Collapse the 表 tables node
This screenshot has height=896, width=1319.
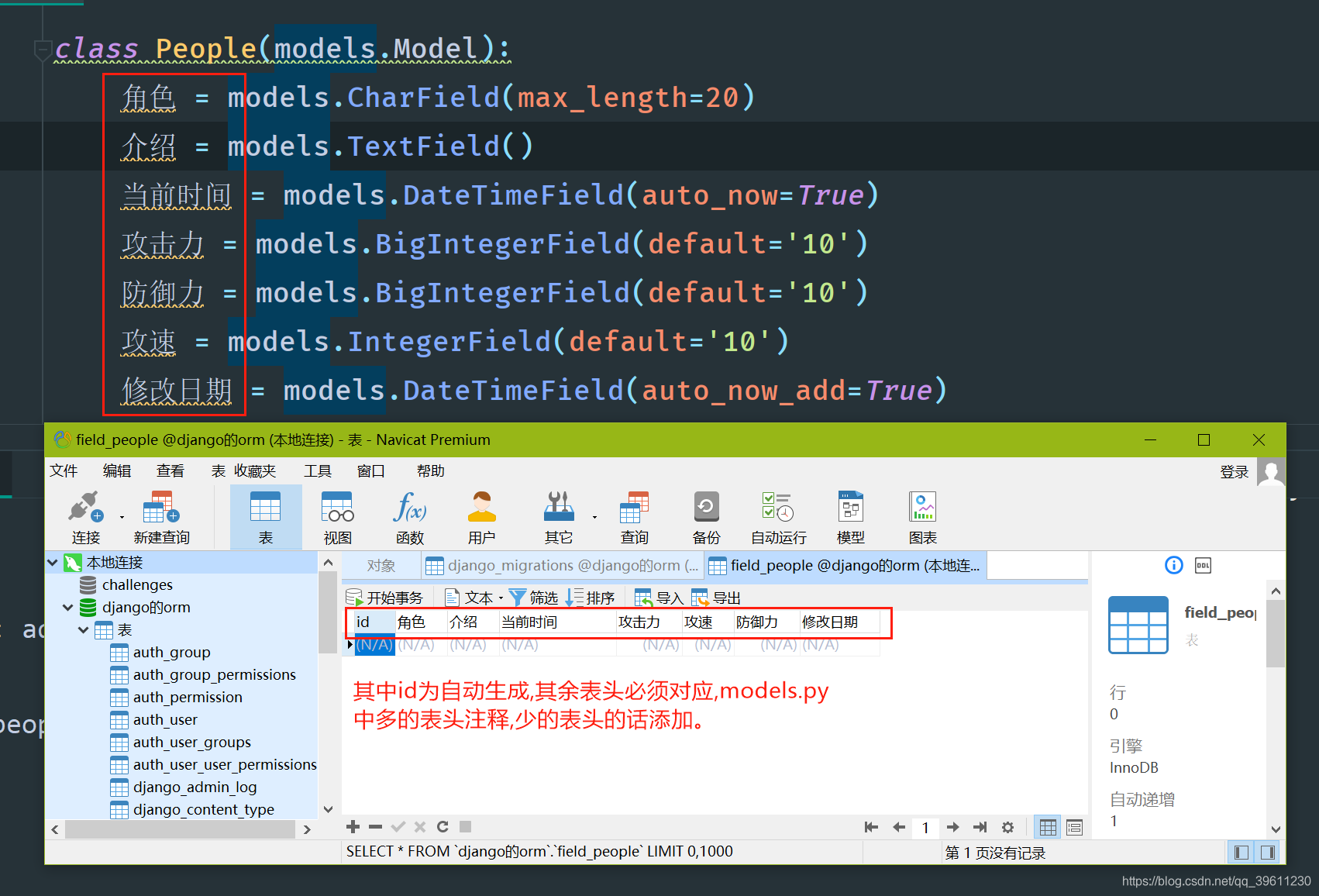tap(84, 629)
